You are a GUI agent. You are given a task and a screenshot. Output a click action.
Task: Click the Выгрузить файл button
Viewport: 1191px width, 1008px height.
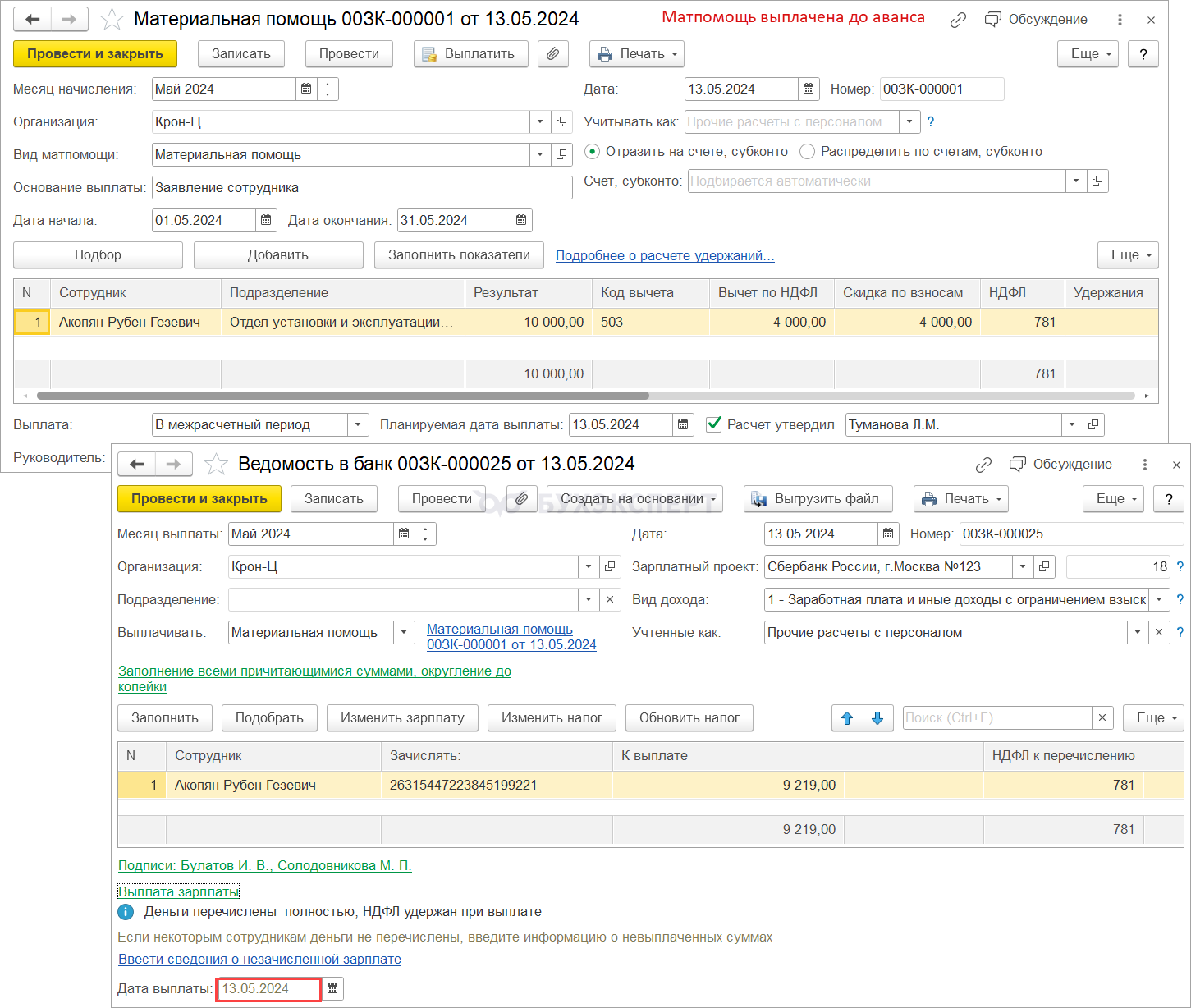[818, 499]
